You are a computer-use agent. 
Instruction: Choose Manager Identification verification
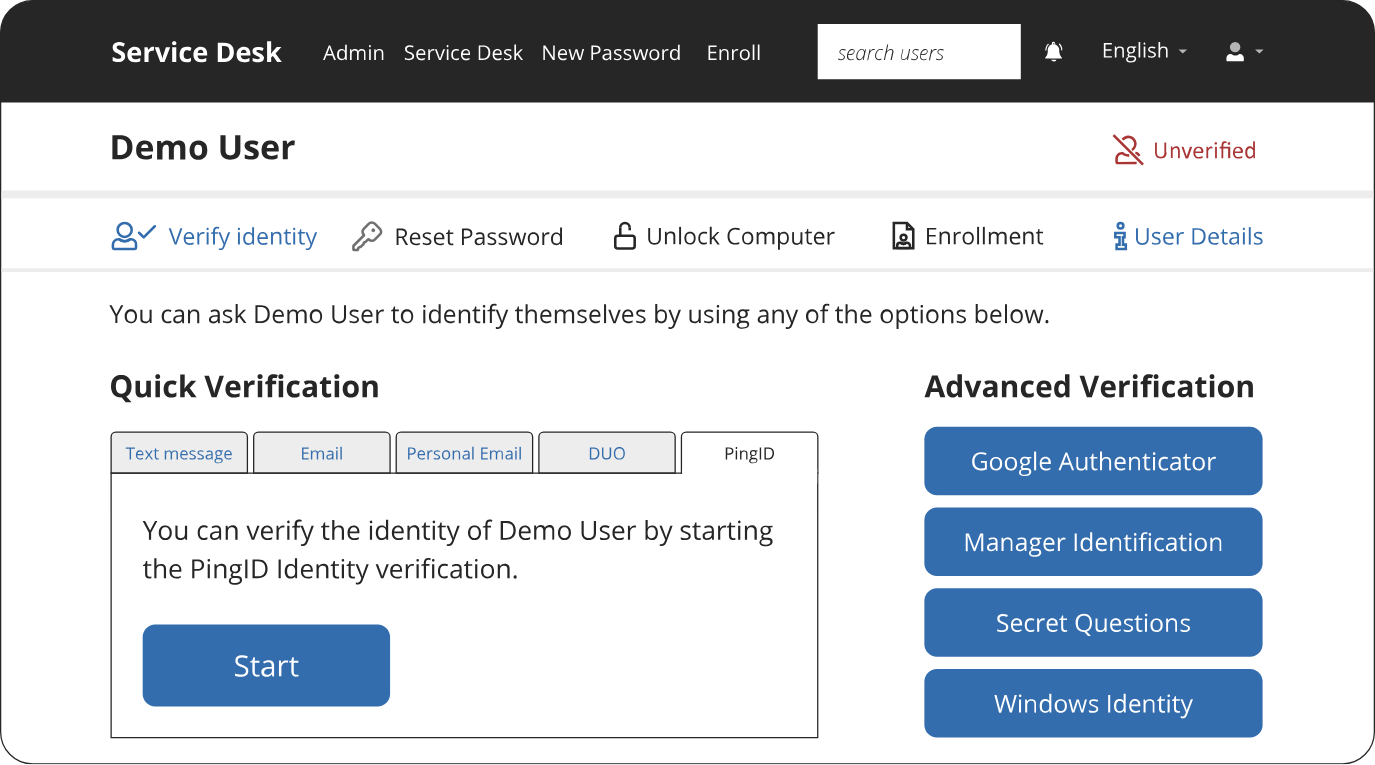1093,542
